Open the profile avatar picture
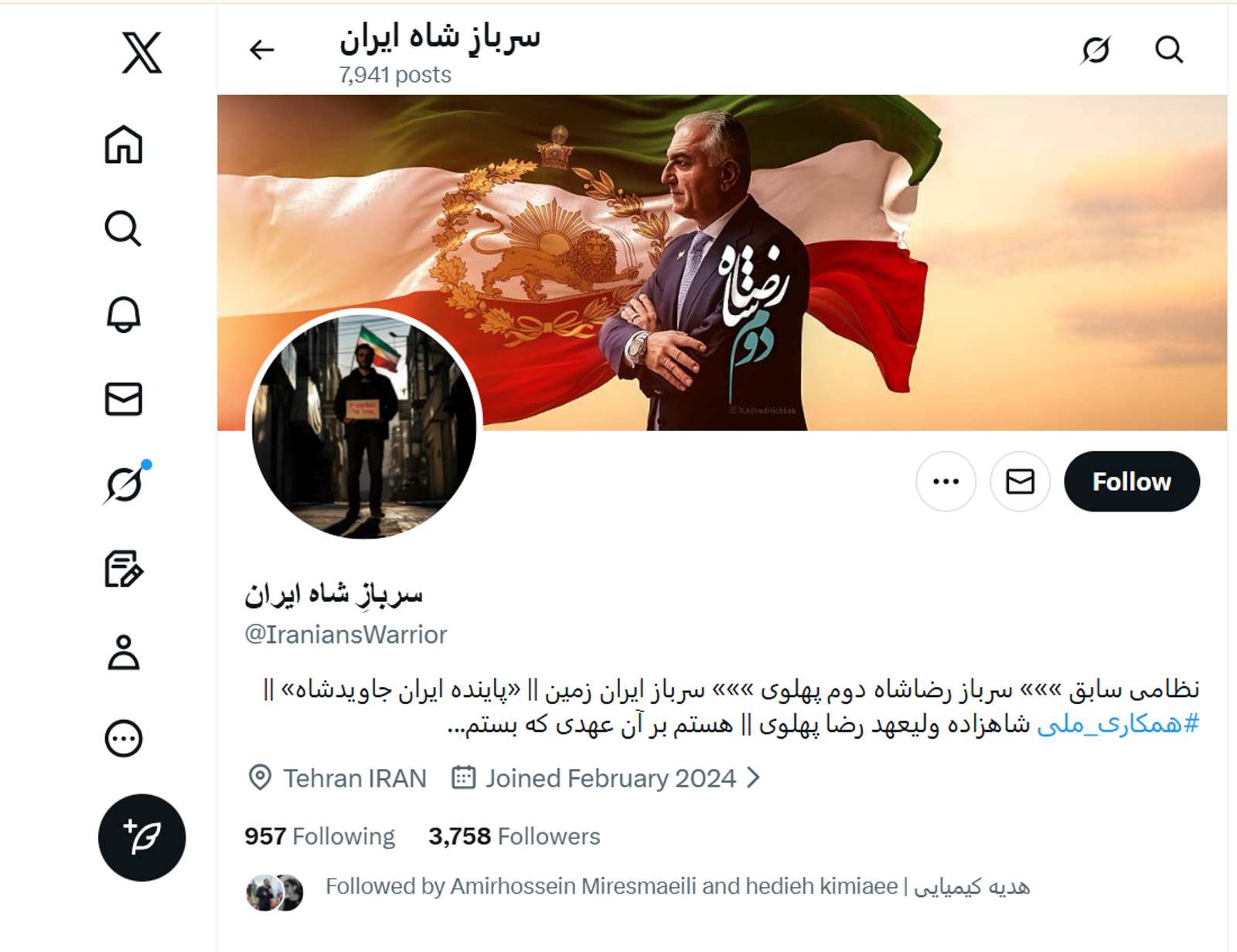This screenshot has width=1237, height=952. click(364, 427)
